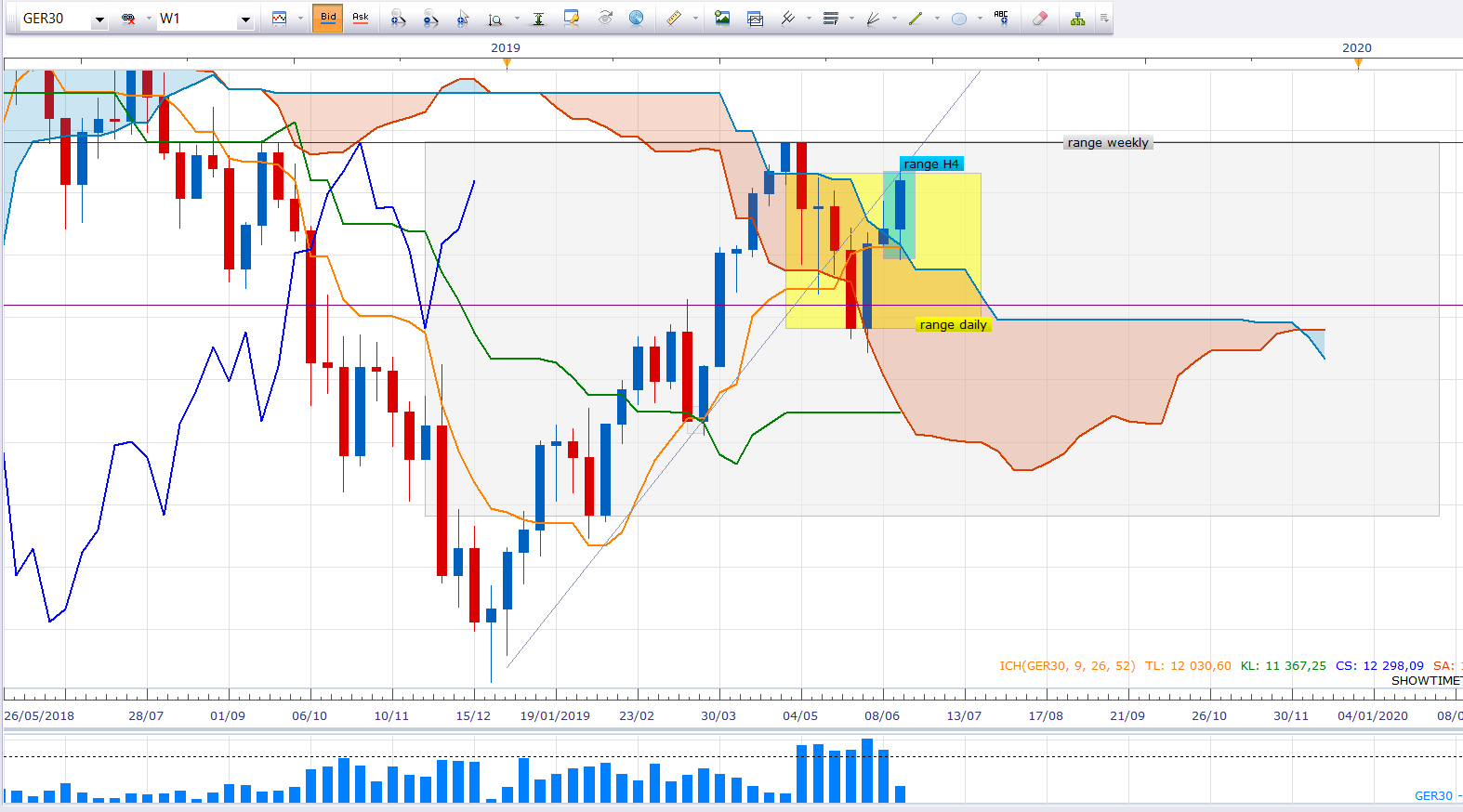This screenshot has height=812, width=1463.
Task: Expand the fan lines dropdown arrow
Action: pyautogui.click(x=894, y=19)
